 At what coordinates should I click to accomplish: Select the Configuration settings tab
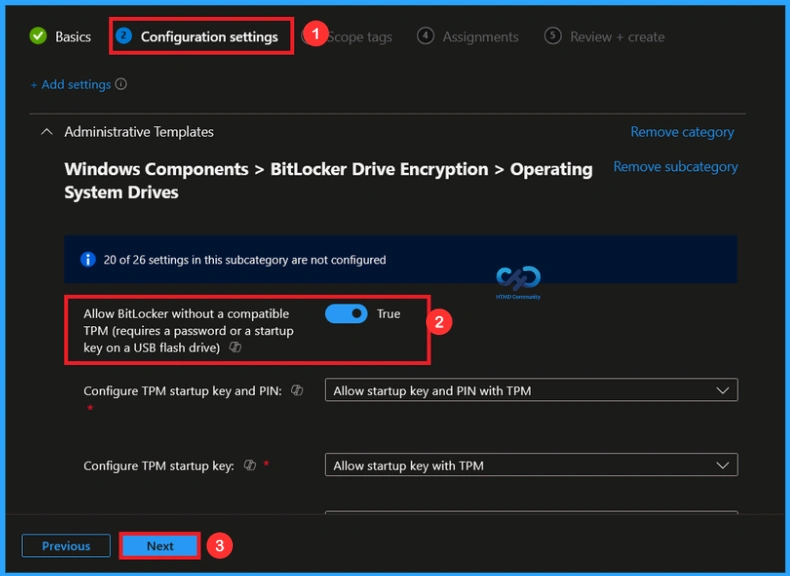point(209,37)
